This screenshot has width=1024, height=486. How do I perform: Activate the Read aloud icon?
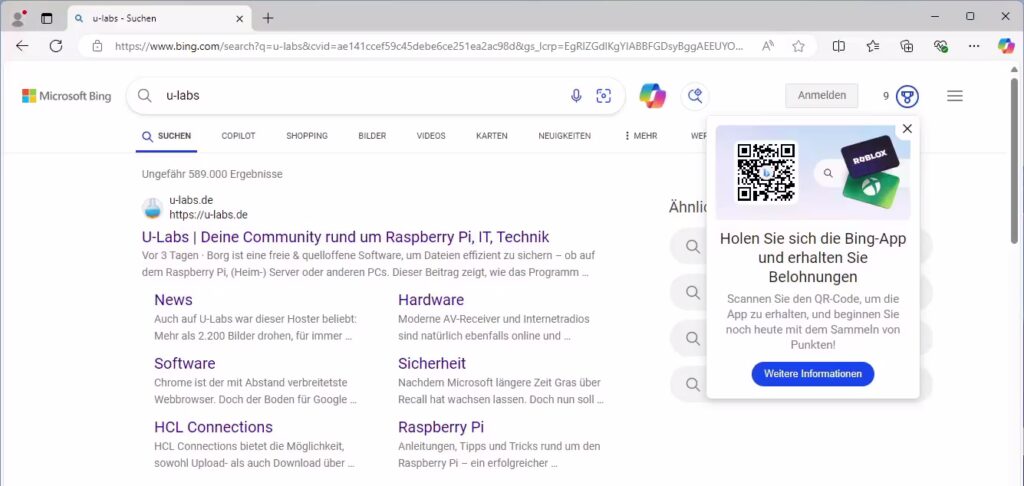click(x=768, y=46)
